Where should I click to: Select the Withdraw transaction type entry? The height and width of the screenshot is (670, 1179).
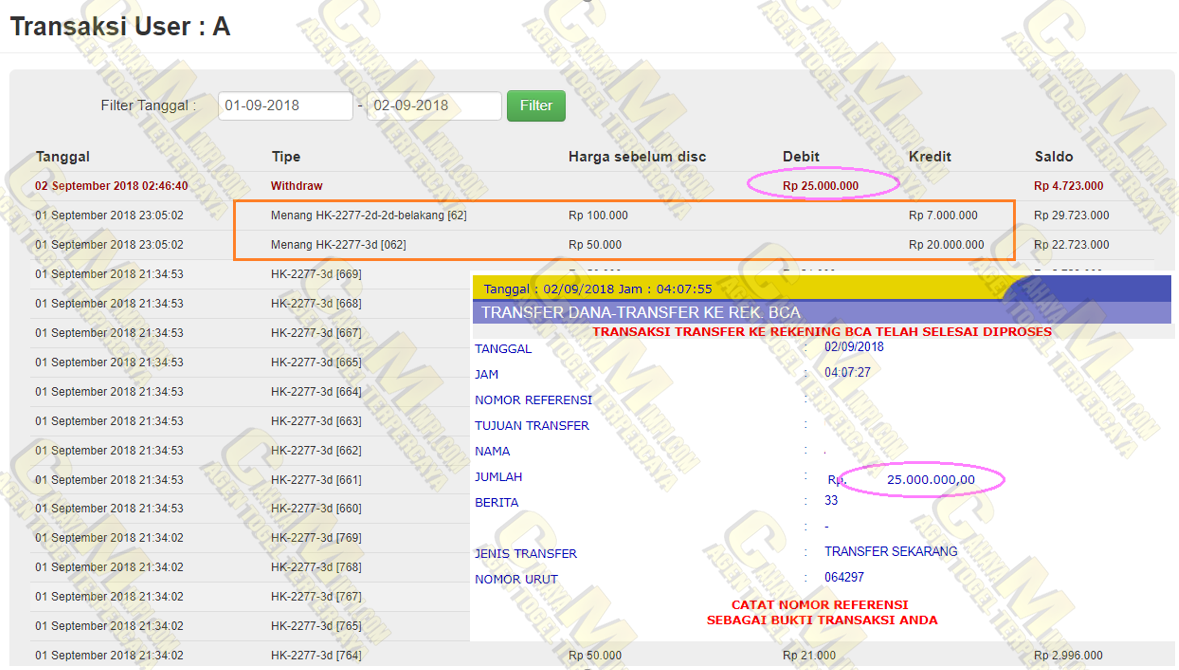[297, 186]
